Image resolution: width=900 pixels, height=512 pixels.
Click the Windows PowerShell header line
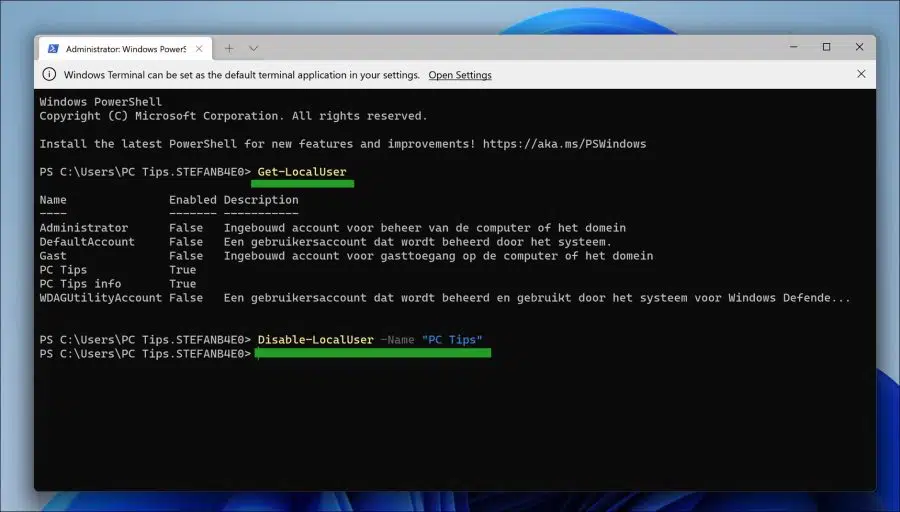coord(100,102)
